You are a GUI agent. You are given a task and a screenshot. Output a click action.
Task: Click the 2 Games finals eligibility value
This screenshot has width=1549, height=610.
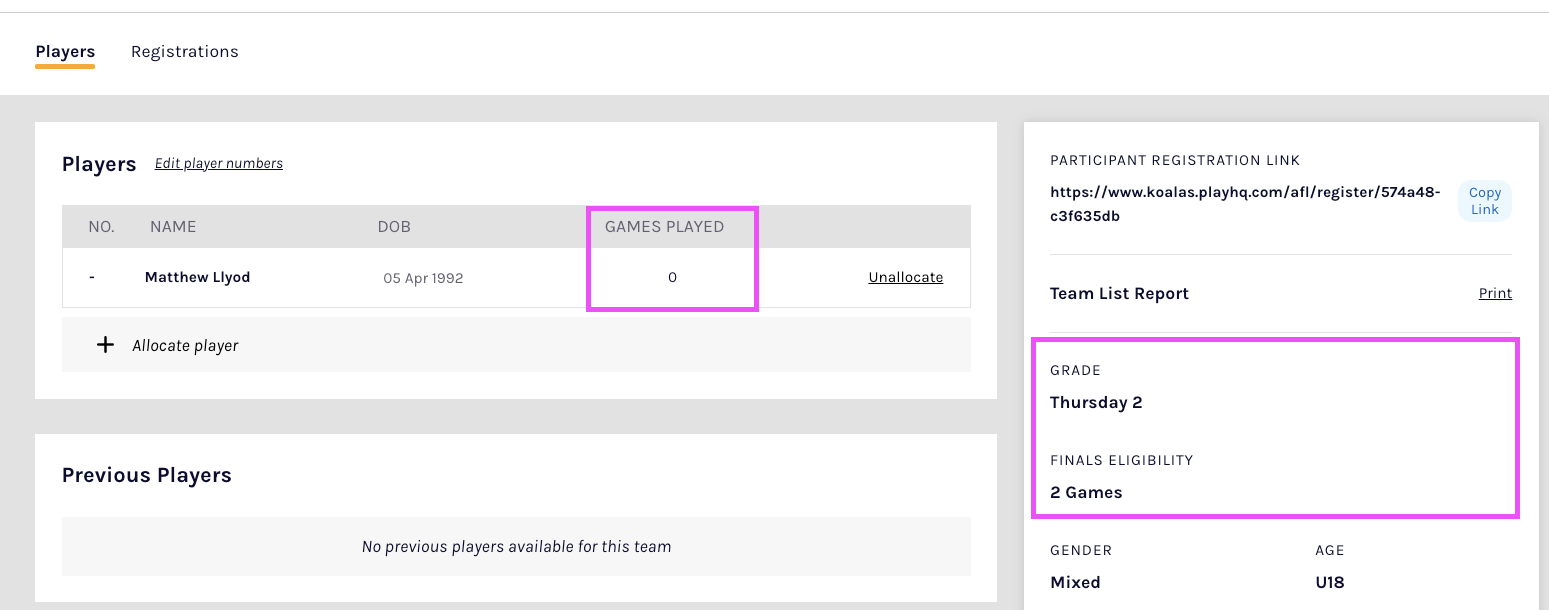pos(1086,493)
